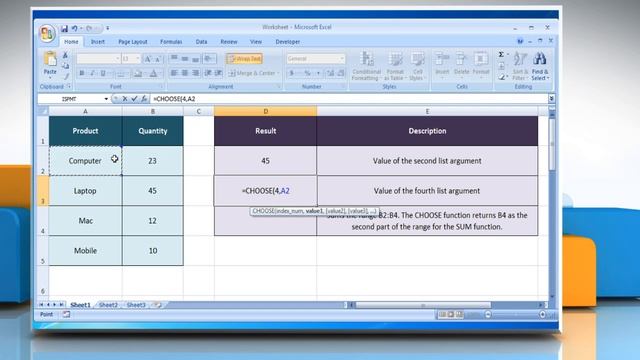
Task: Click the Decrease Indent icon
Action: tap(208, 73)
